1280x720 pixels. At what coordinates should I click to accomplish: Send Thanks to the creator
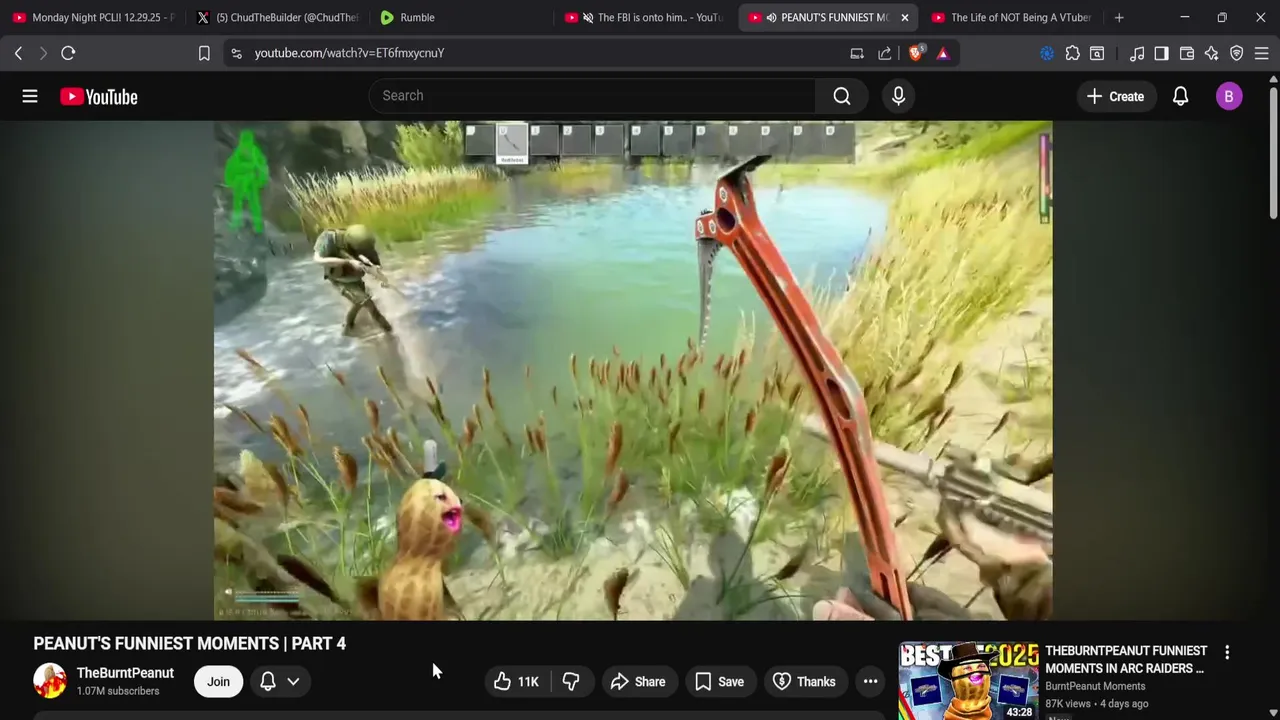(x=804, y=681)
